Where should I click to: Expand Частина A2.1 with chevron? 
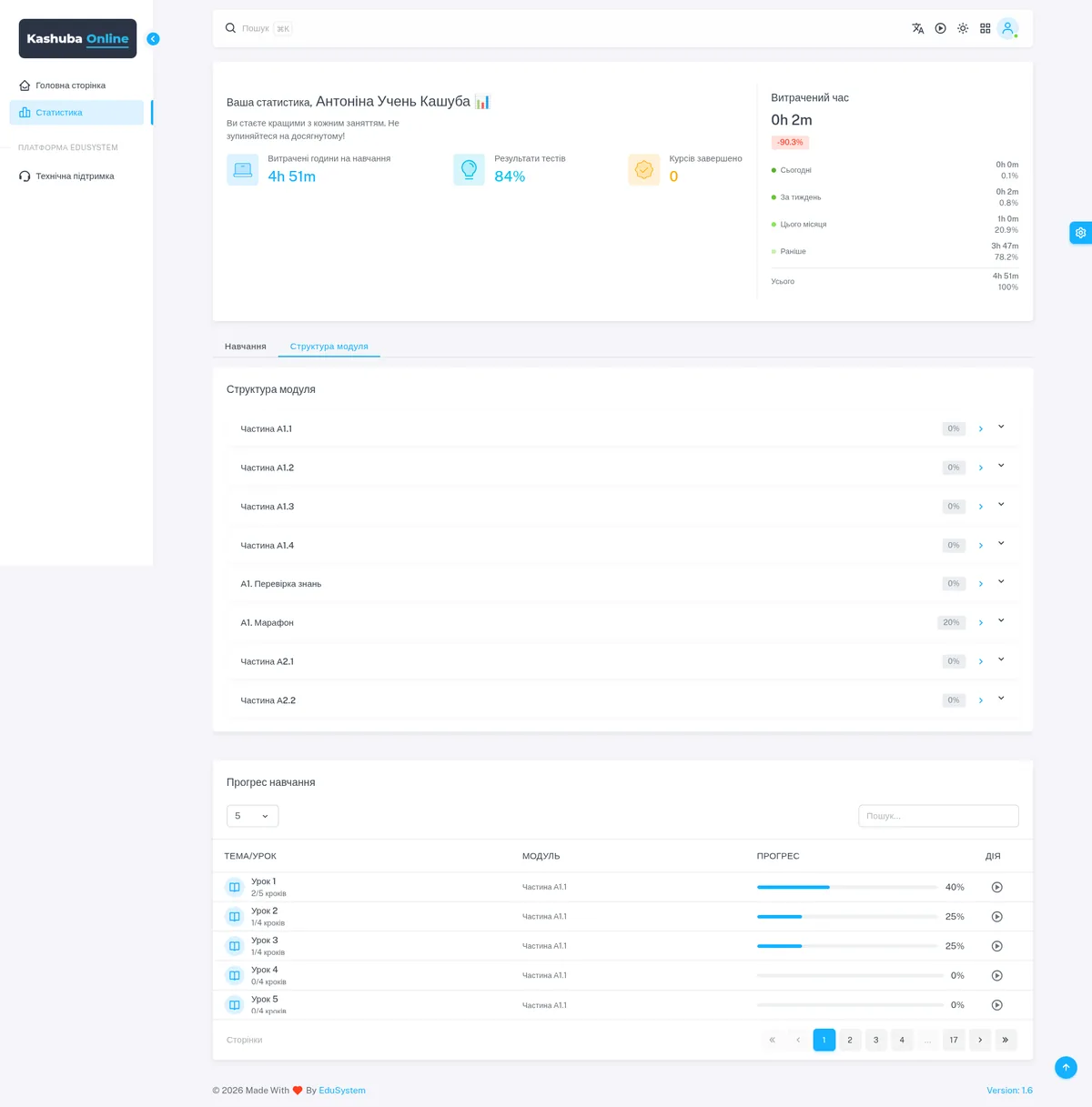click(x=1001, y=659)
